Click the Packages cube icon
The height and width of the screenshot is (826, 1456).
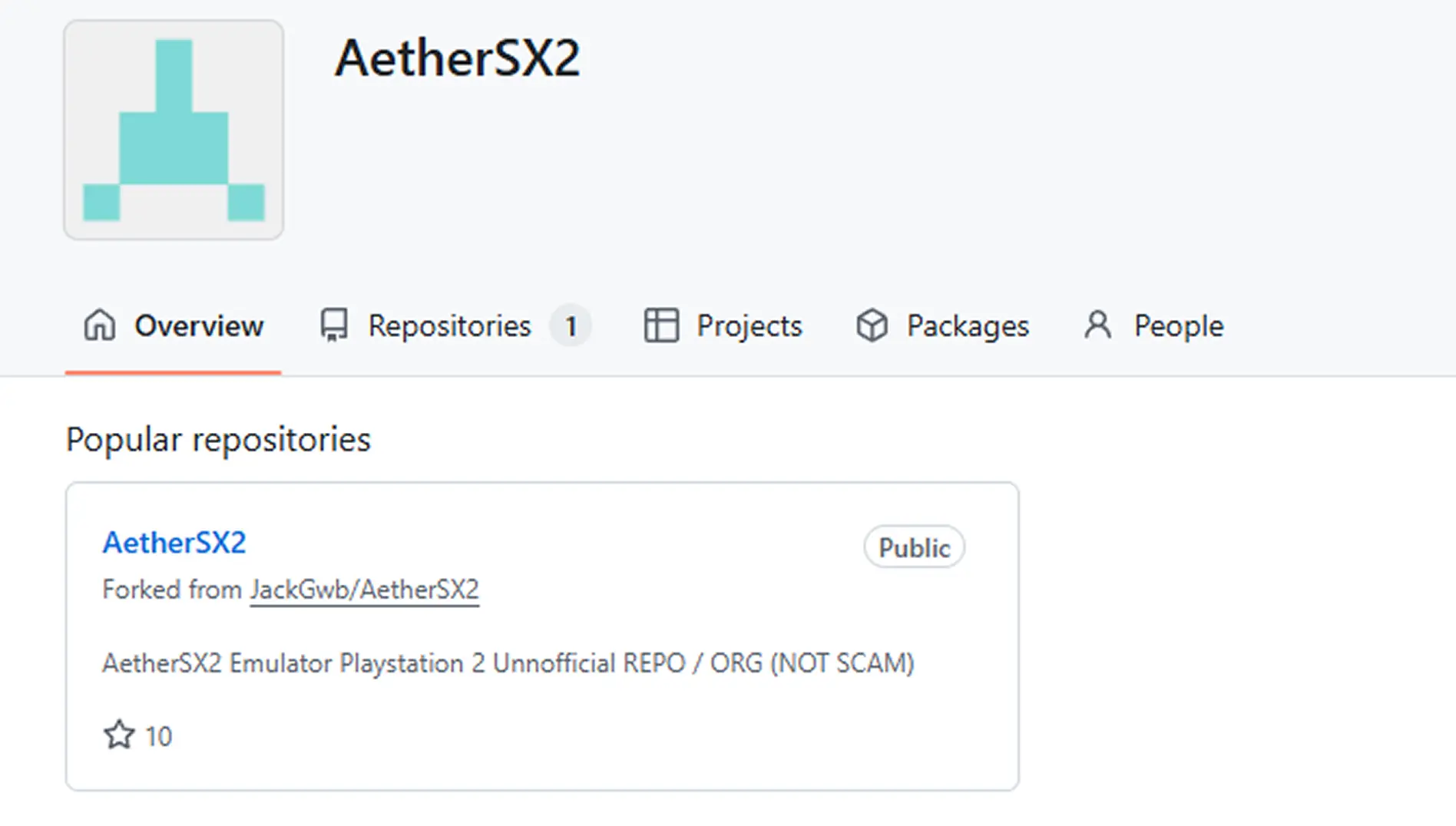pyautogui.click(x=872, y=325)
